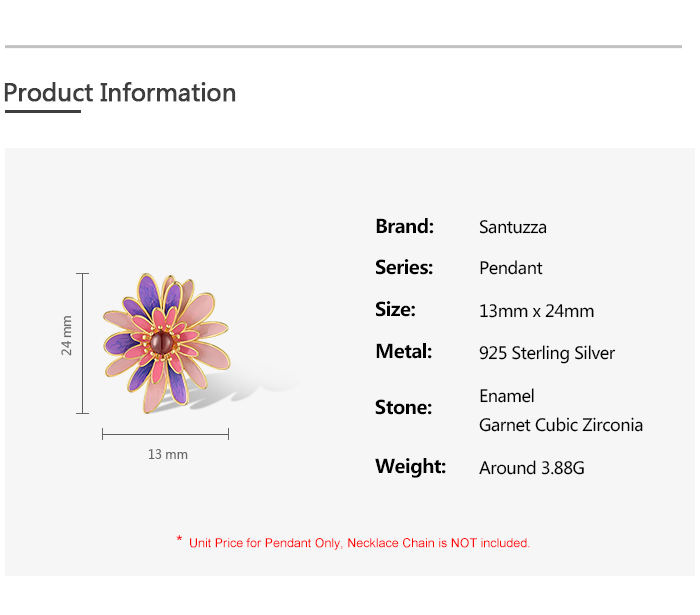This screenshot has width=700, height=615.
Task: Click the 13 mm width dimension label
Action: [x=168, y=454]
